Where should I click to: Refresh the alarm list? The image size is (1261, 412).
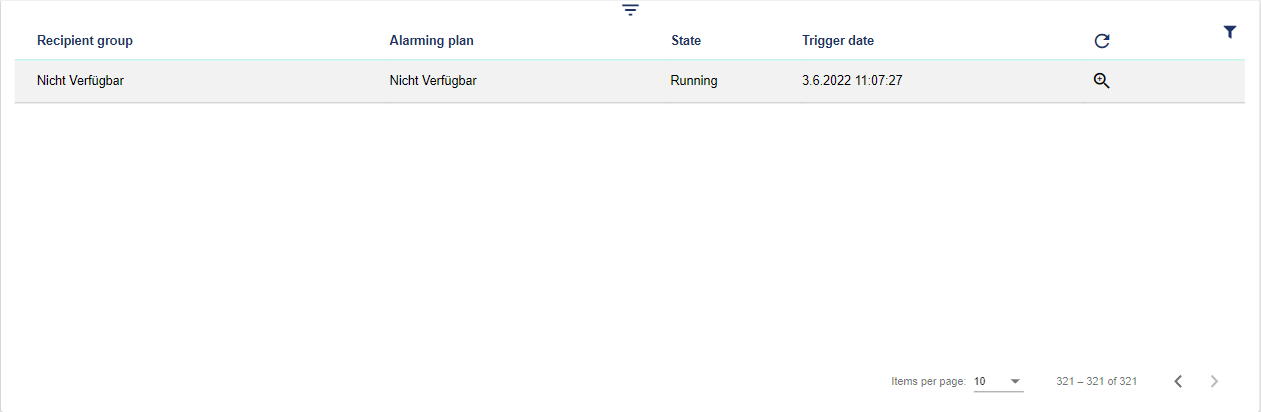[1102, 41]
